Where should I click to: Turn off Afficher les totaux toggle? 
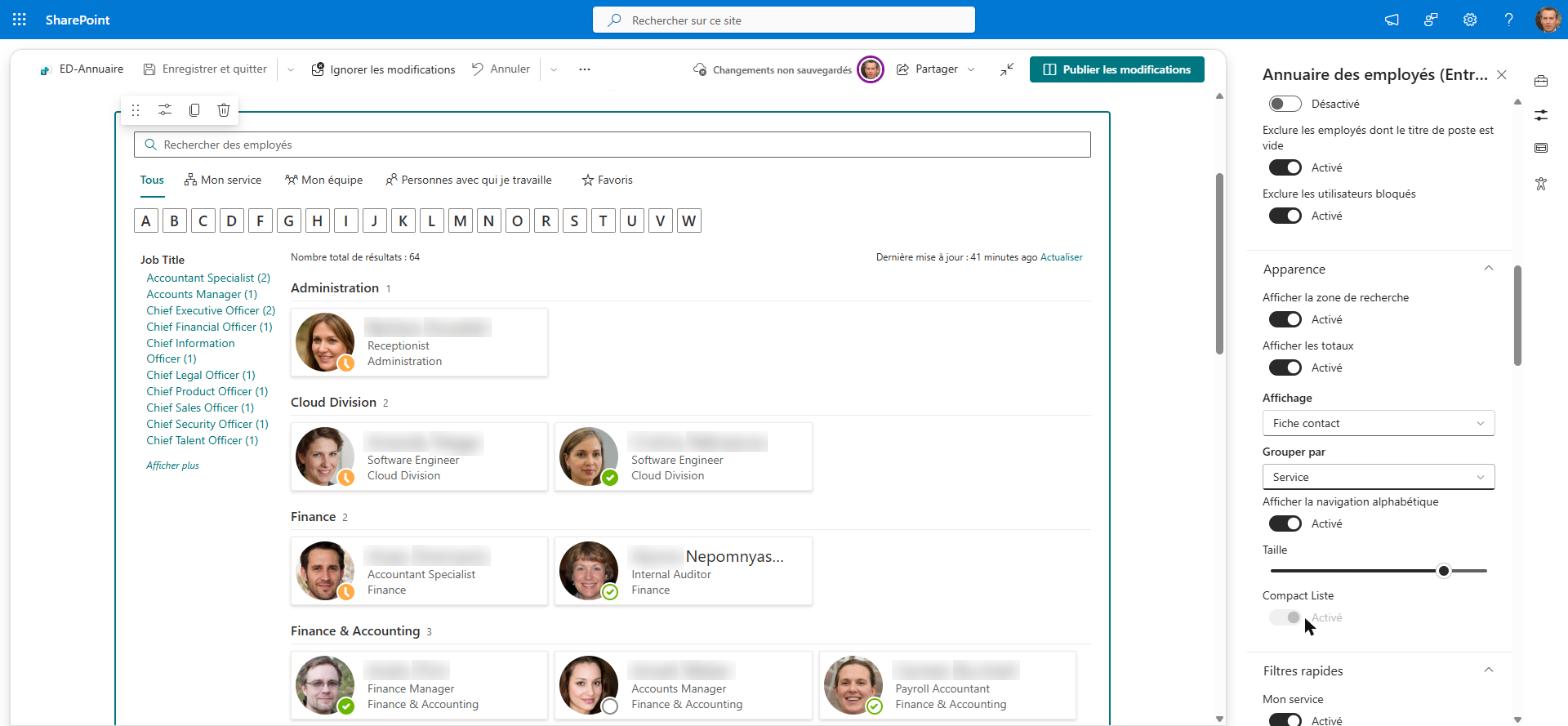tap(1285, 367)
